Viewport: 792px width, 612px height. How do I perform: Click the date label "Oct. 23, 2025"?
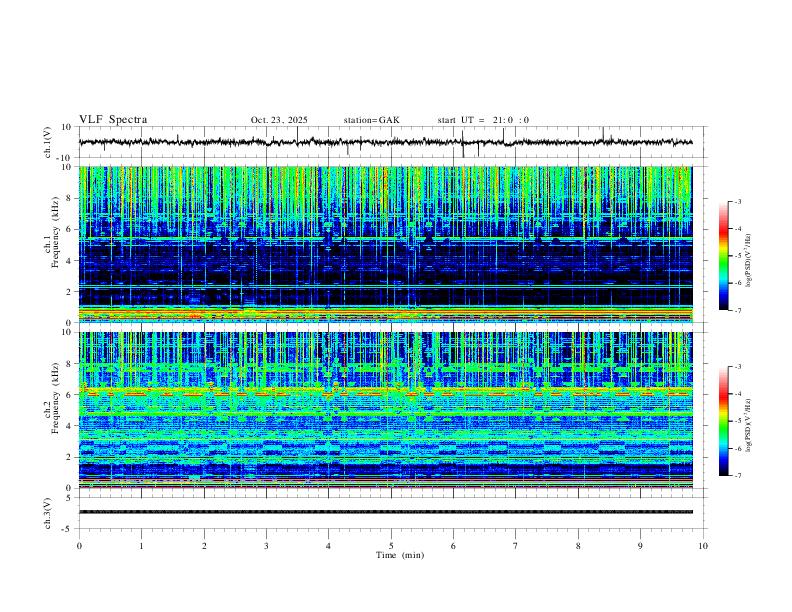[x=279, y=120]
